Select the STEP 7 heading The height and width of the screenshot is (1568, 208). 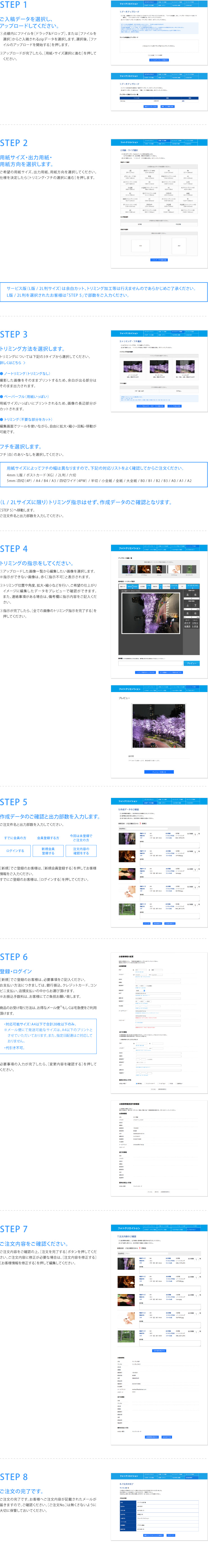pos(14,1228)
